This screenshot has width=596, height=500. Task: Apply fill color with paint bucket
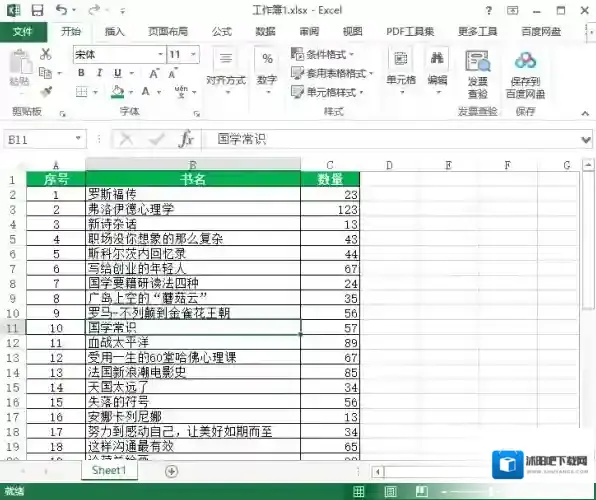pos(117,92)
